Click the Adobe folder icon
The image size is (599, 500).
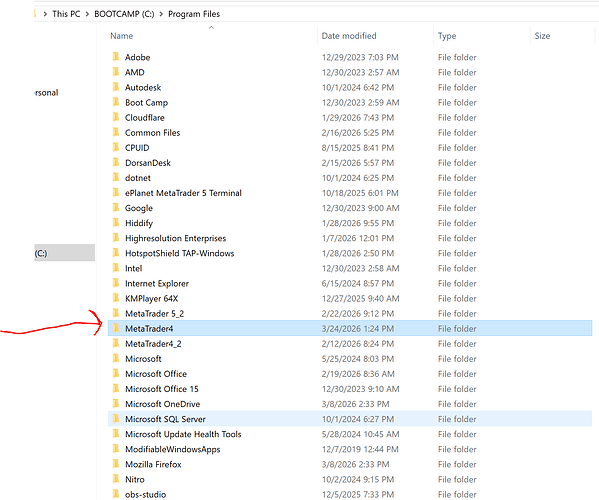click(x=116, y=57)
